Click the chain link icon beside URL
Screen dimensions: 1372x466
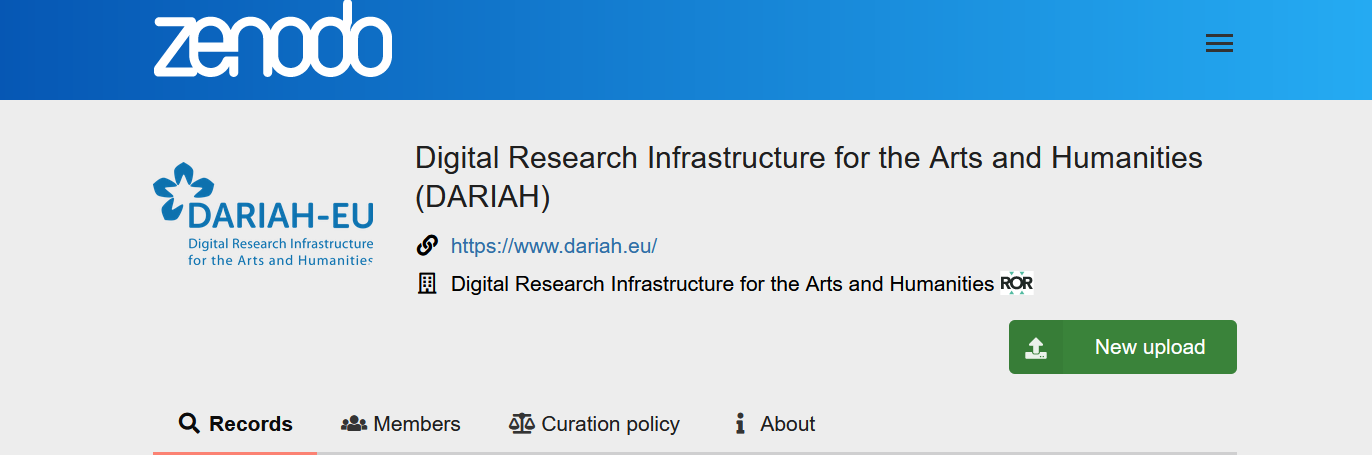point(427,245)
